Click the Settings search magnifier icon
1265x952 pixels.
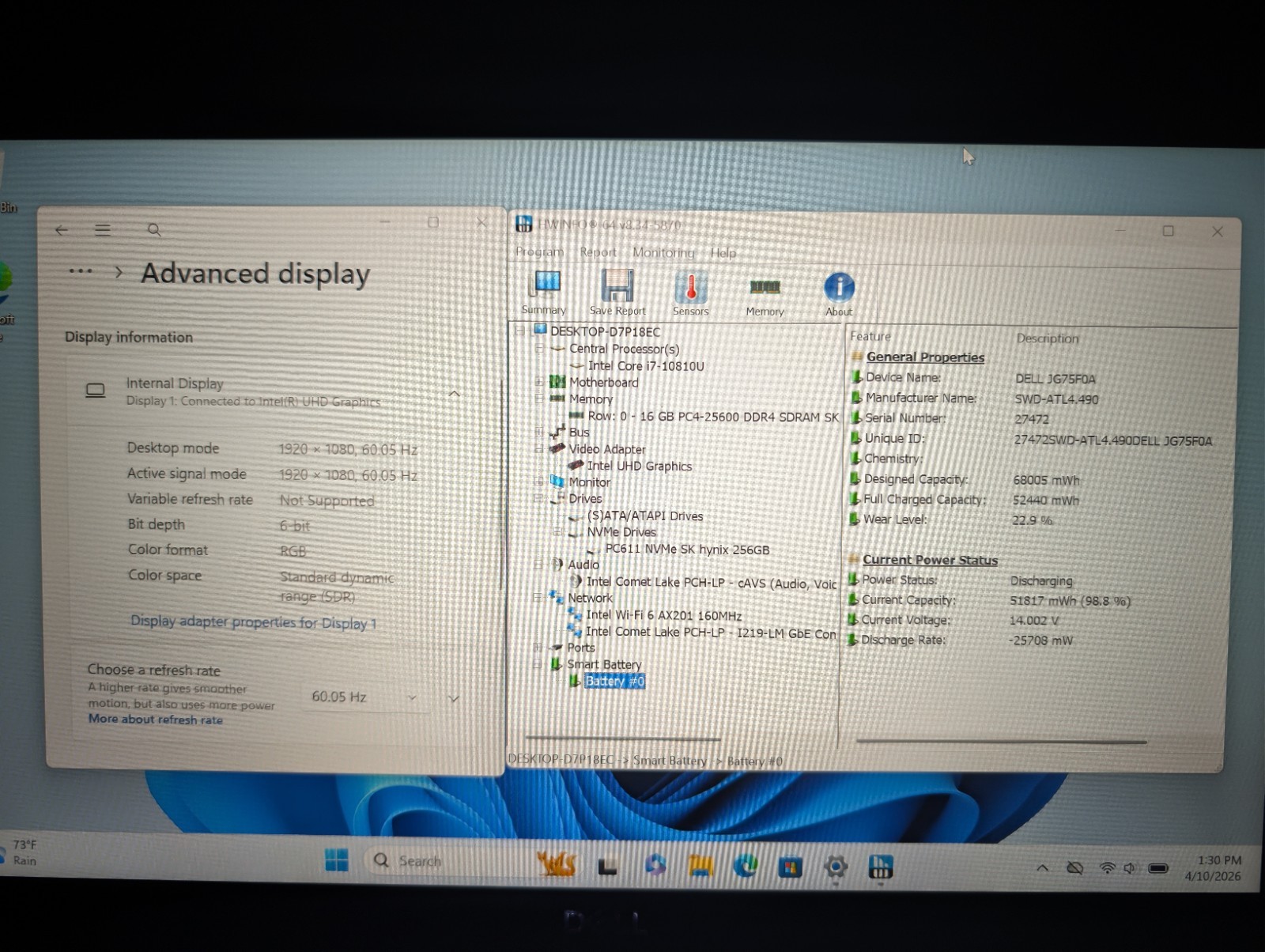point(154,230)
